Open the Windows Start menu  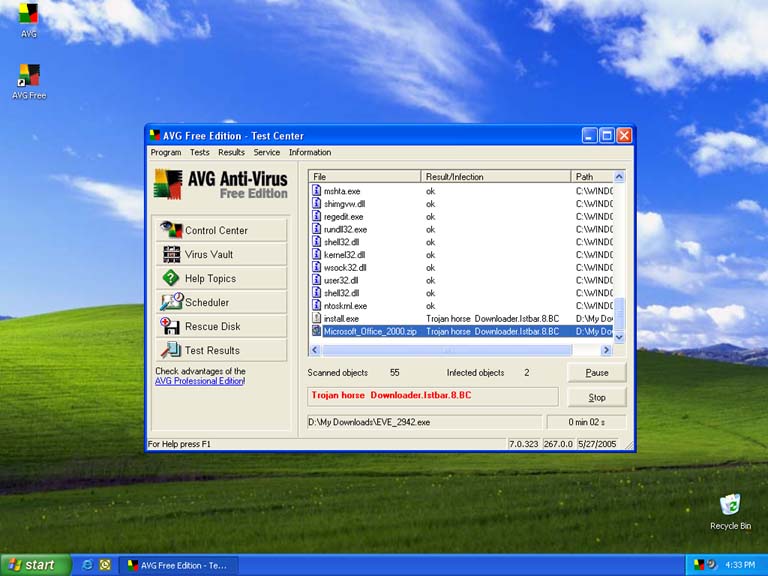(x=35, y=565)
